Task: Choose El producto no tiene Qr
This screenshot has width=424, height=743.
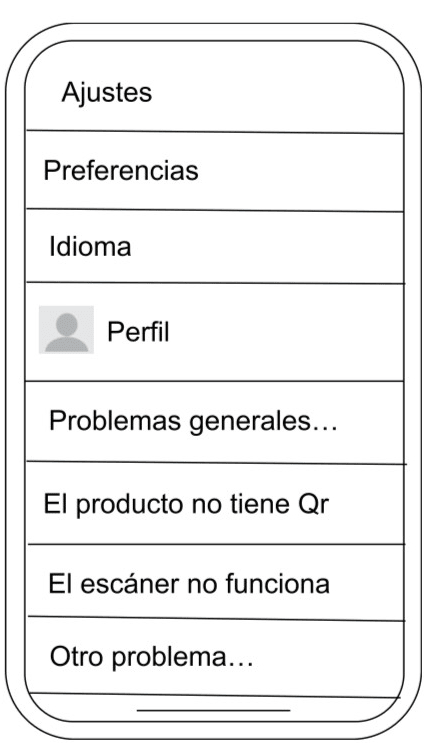Action: (215, 504)
